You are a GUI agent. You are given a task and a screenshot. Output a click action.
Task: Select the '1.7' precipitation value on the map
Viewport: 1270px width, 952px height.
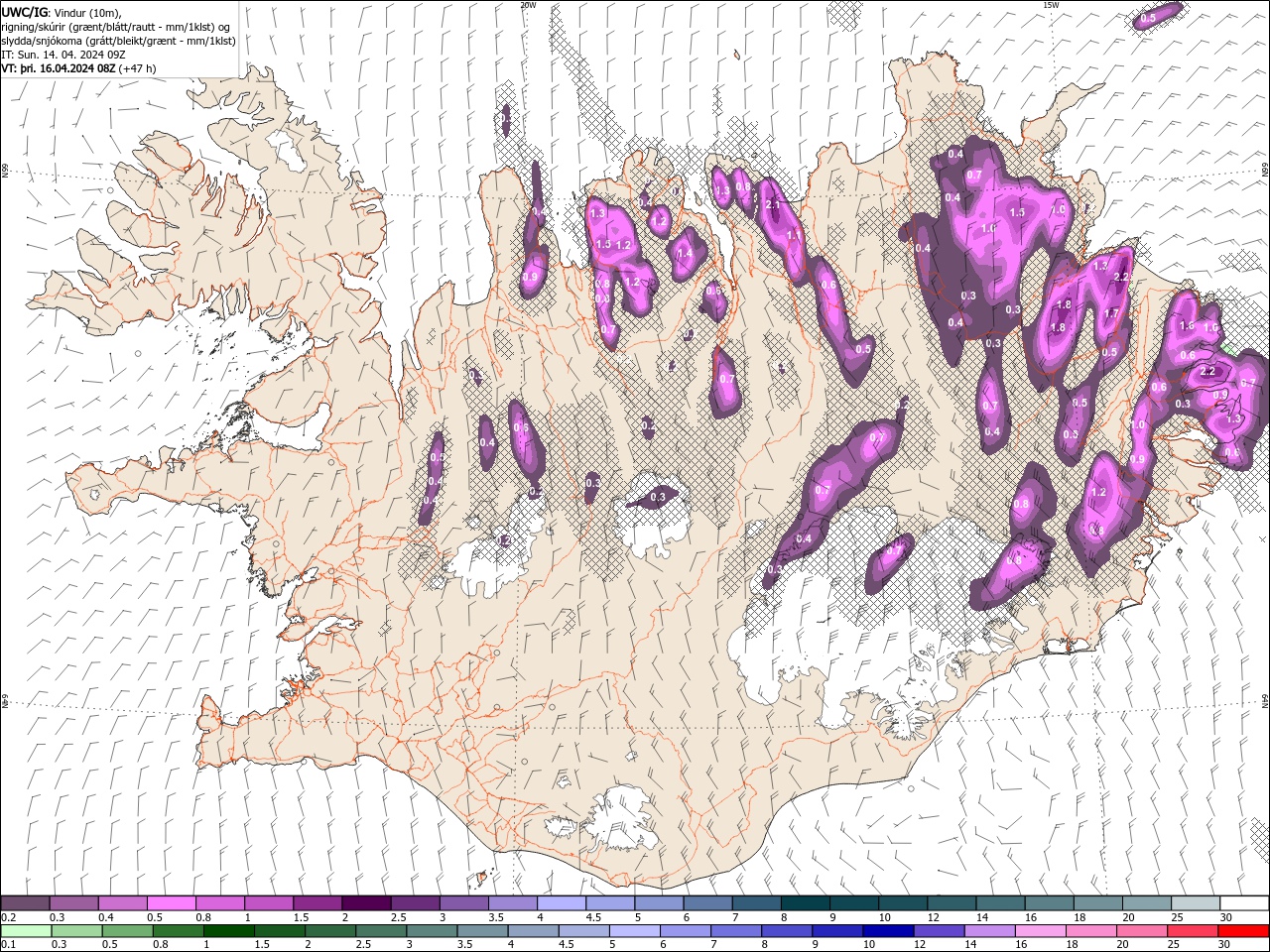tap(1111, 313)
